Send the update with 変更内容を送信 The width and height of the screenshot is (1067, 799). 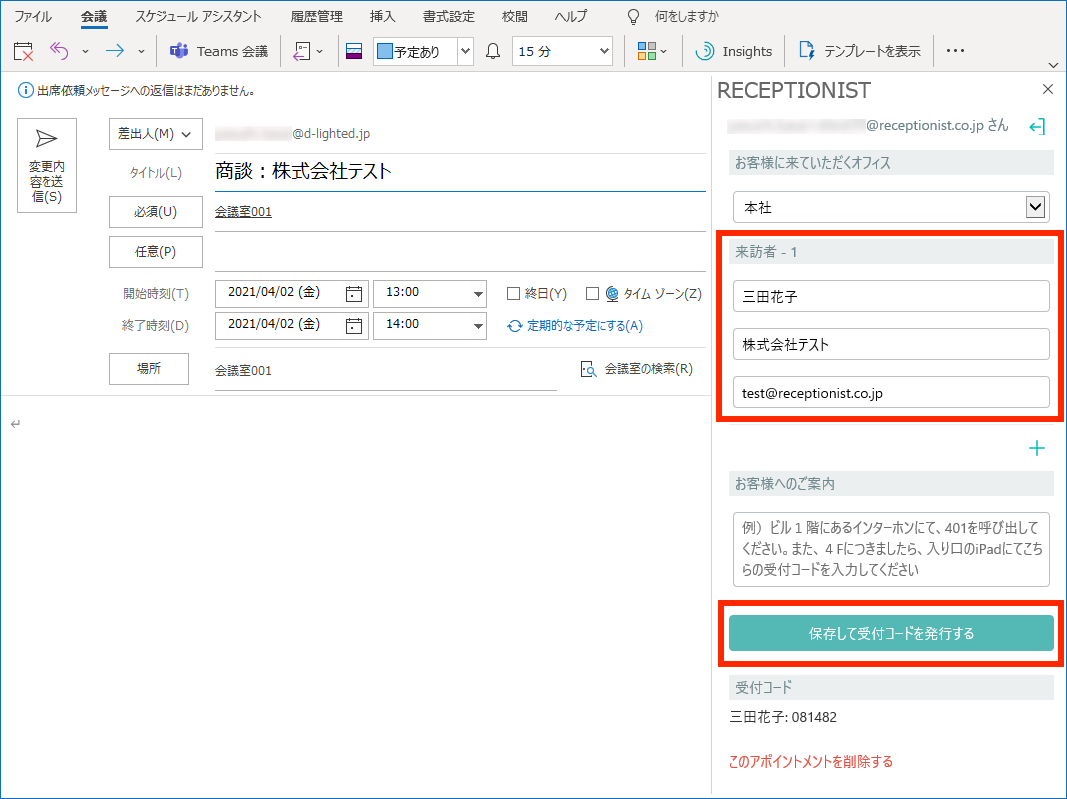46,165
